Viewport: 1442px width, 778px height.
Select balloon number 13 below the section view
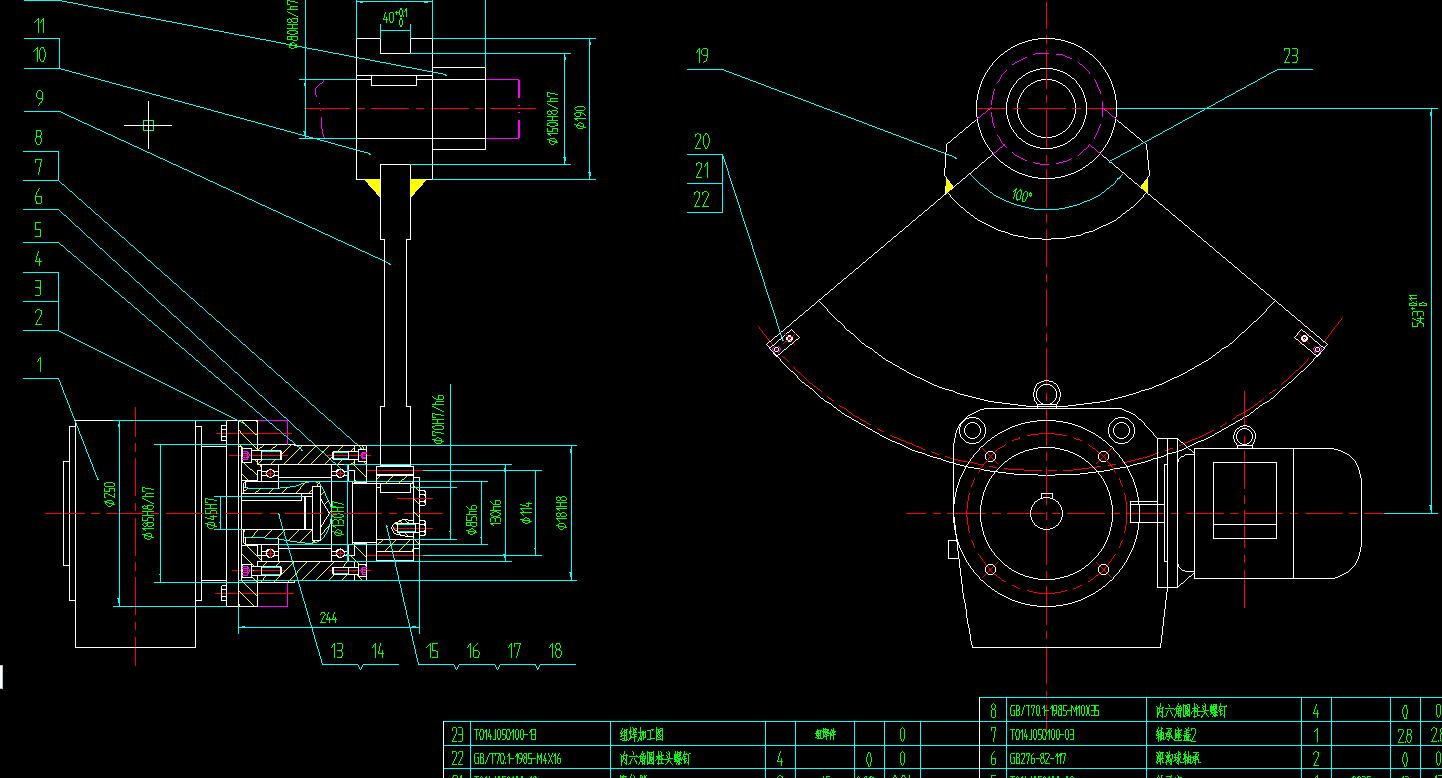click(337, 651)
